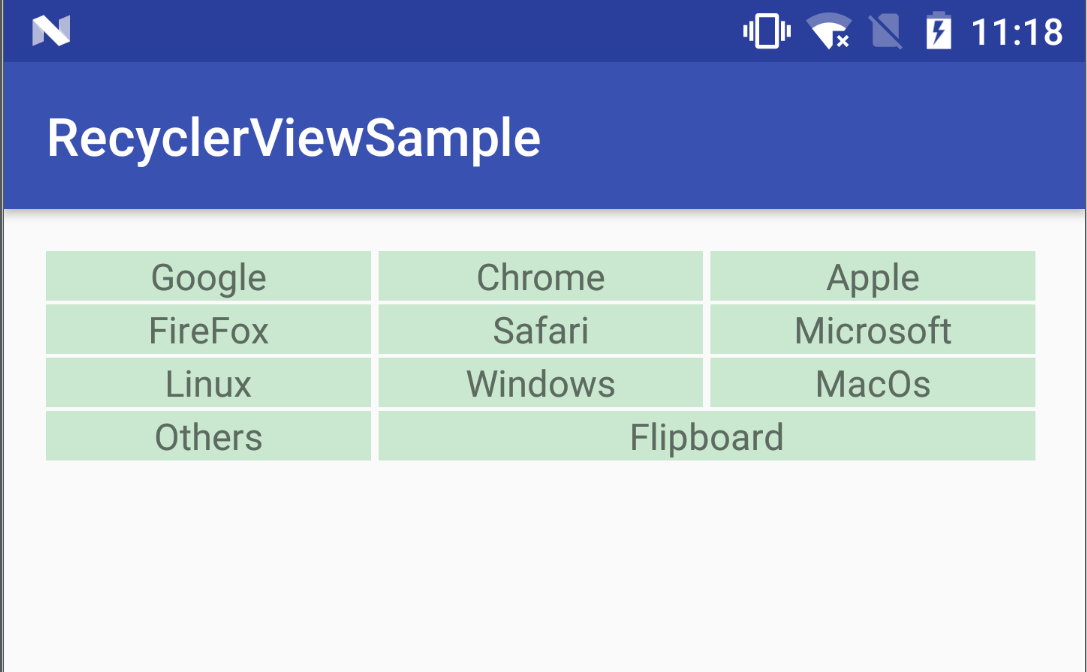Tap the wide Flipboard cell
This screenshot has height=672, width=1087.
(706, 436)
